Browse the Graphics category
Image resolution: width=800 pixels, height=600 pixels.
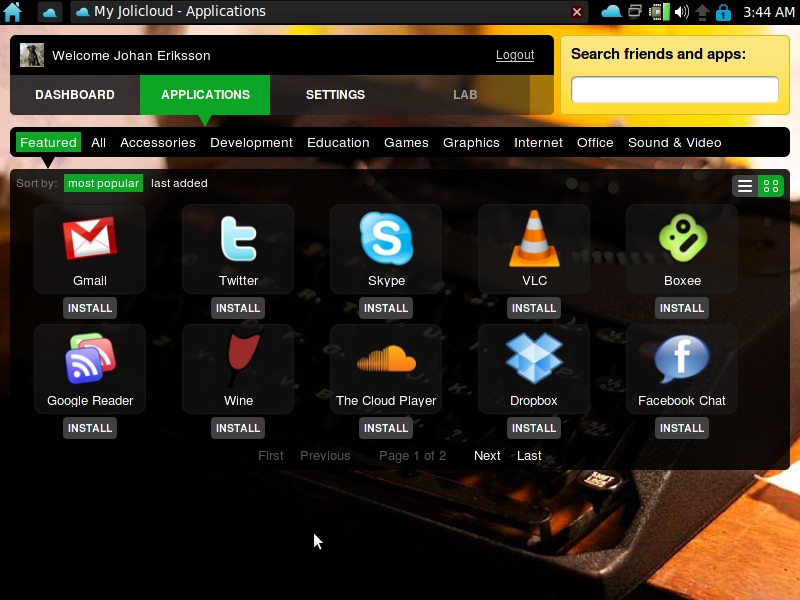click(x=471, y=143)
